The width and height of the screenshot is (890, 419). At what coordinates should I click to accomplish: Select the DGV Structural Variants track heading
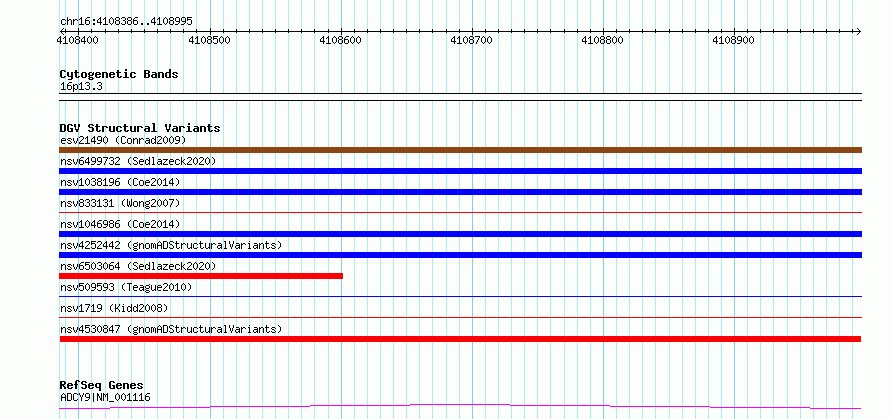(140, 128)
